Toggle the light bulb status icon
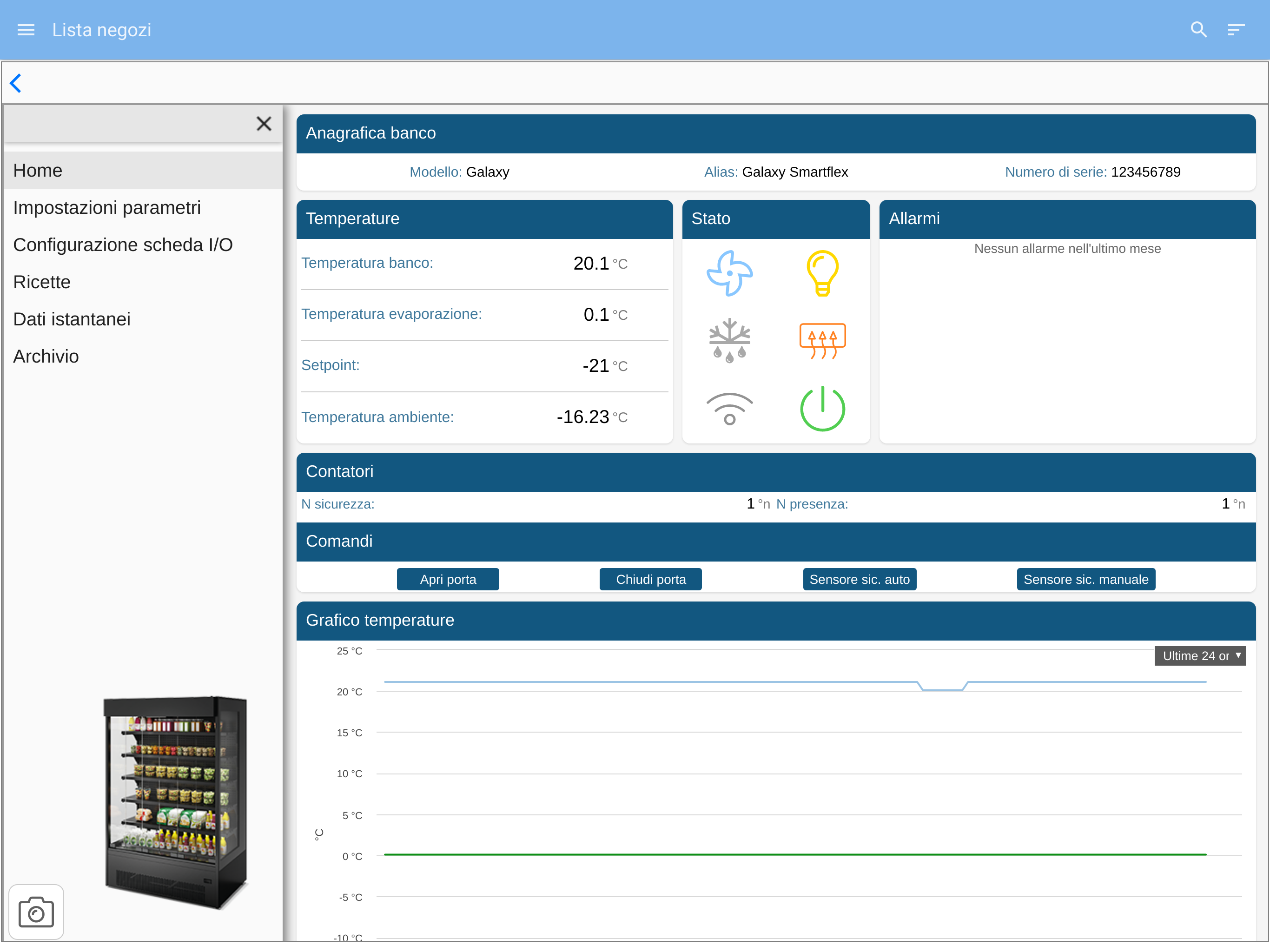The image size is (1270, 952). point(822,273)
